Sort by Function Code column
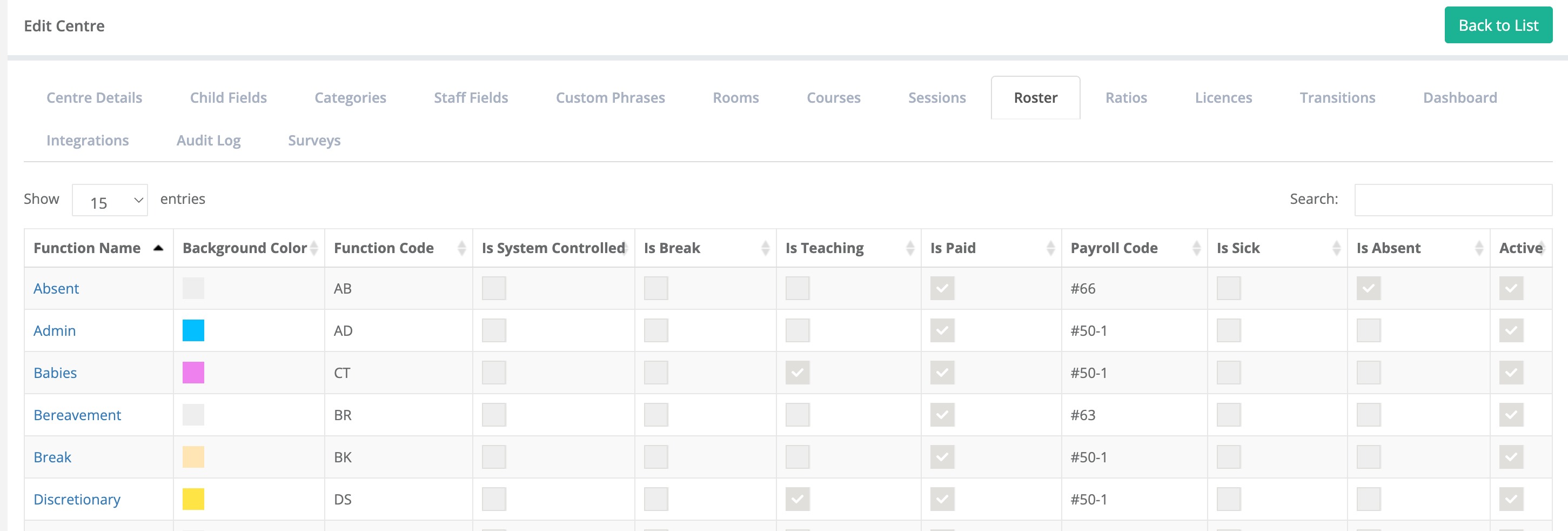Viewport: 1568px width, 531px height. point(398,248)
